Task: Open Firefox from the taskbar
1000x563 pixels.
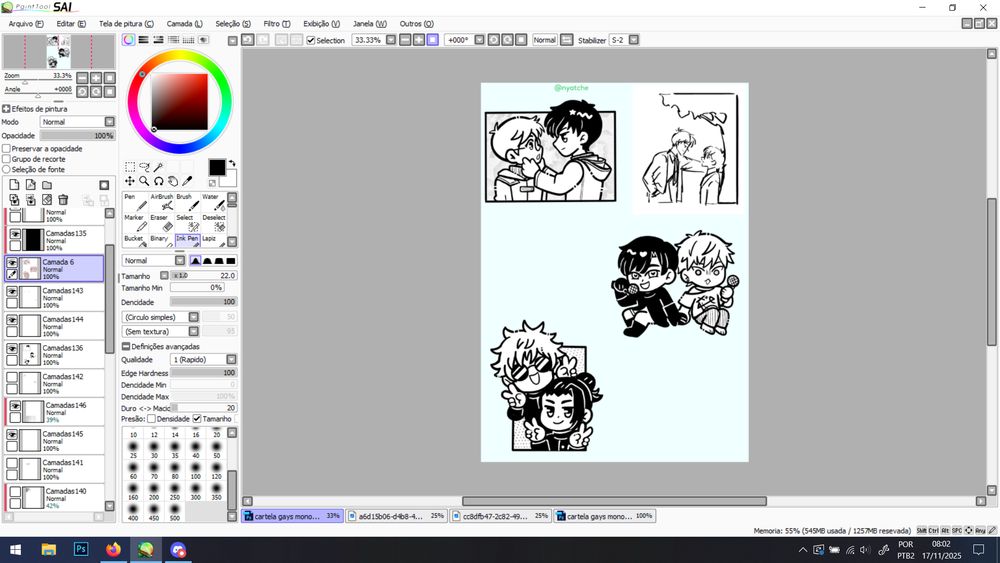Action: point(114,549)
